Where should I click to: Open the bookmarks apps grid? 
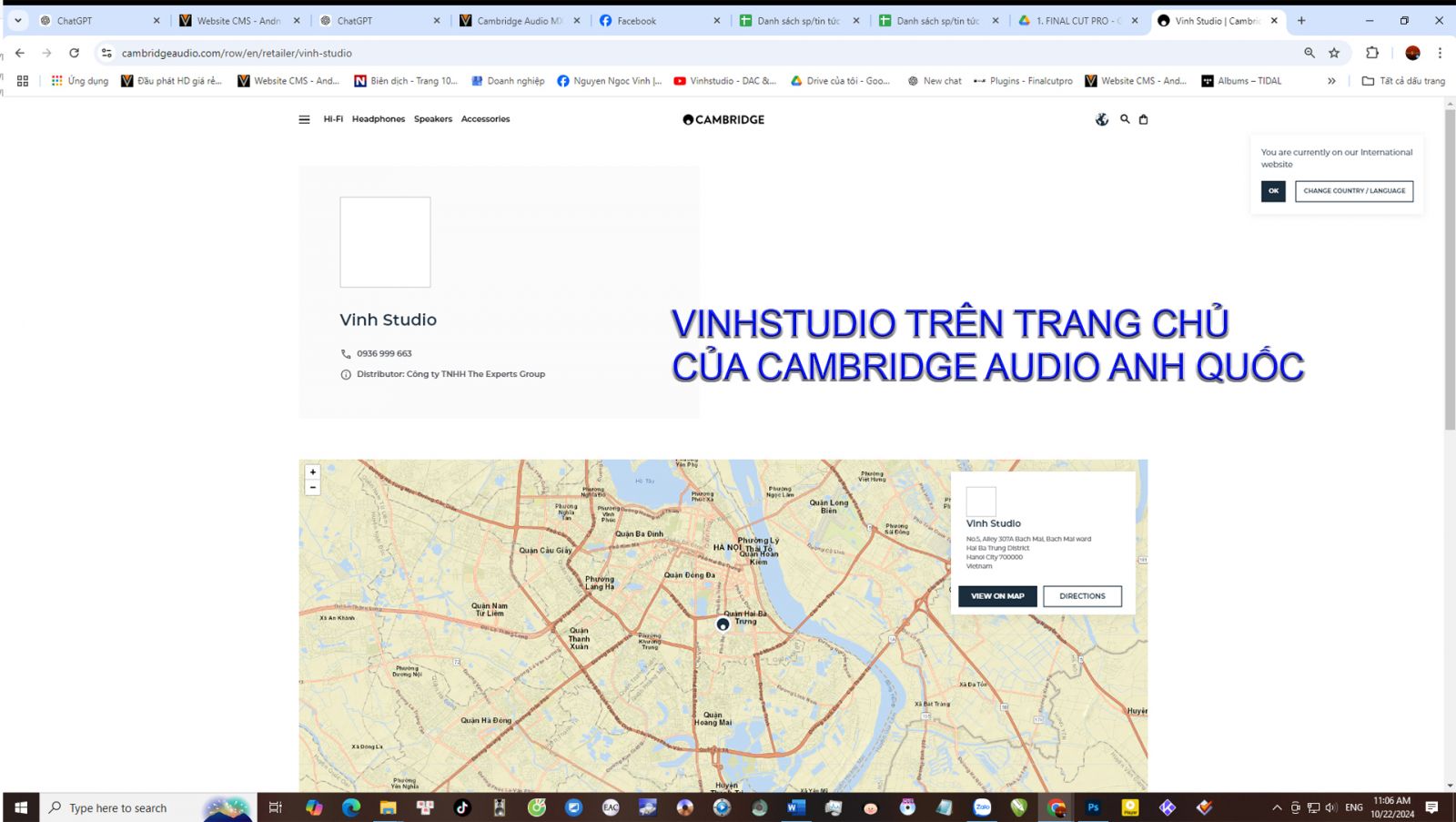(x=23, y=81)
